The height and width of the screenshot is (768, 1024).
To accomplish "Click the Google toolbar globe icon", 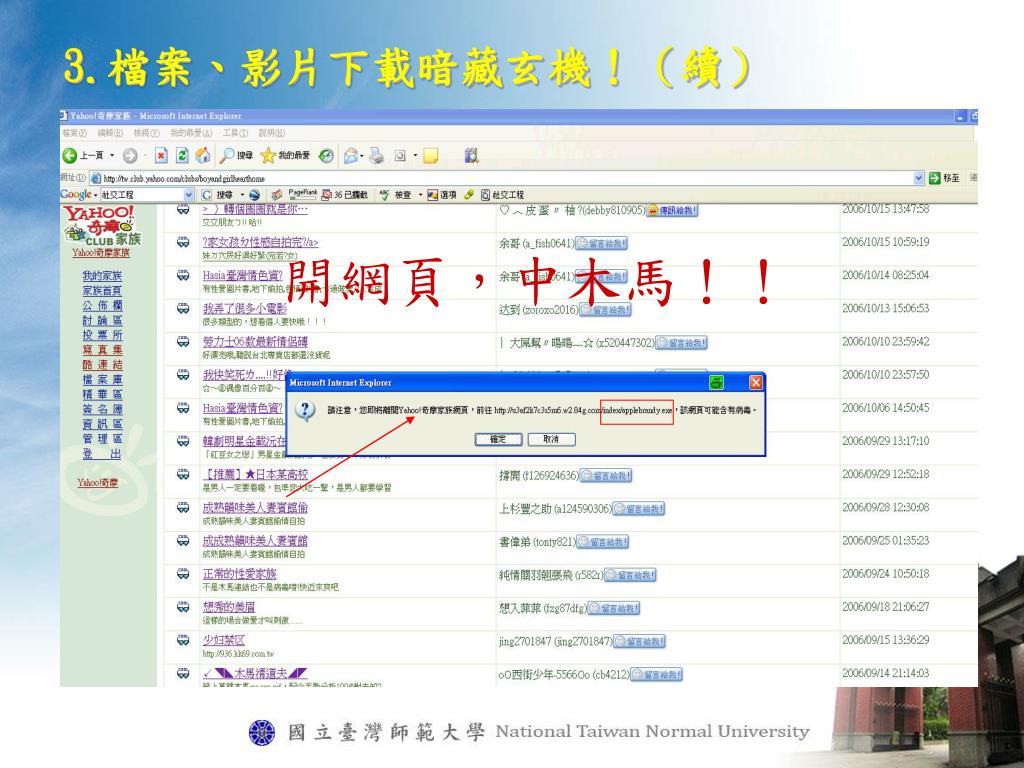I will tap(255, 195).
